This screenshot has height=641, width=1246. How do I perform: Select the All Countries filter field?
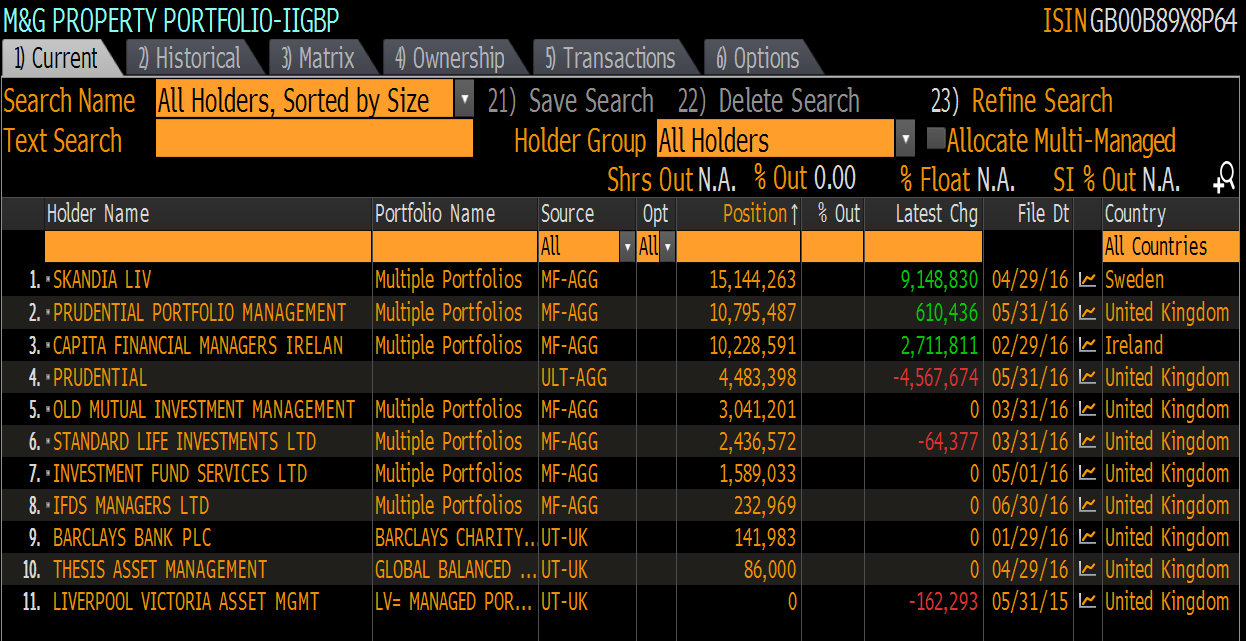click(x=1169, y=246)
